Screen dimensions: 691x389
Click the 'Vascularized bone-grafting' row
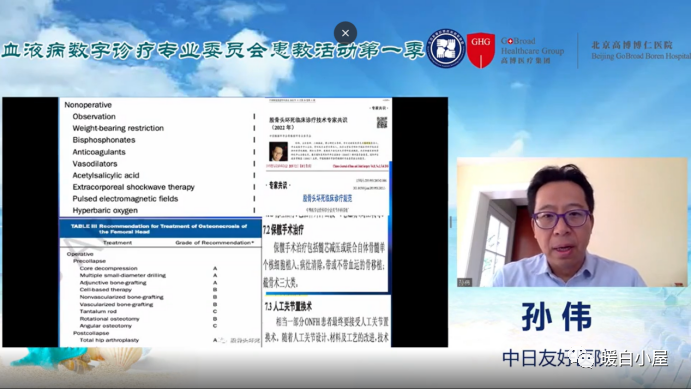point(149,304)
